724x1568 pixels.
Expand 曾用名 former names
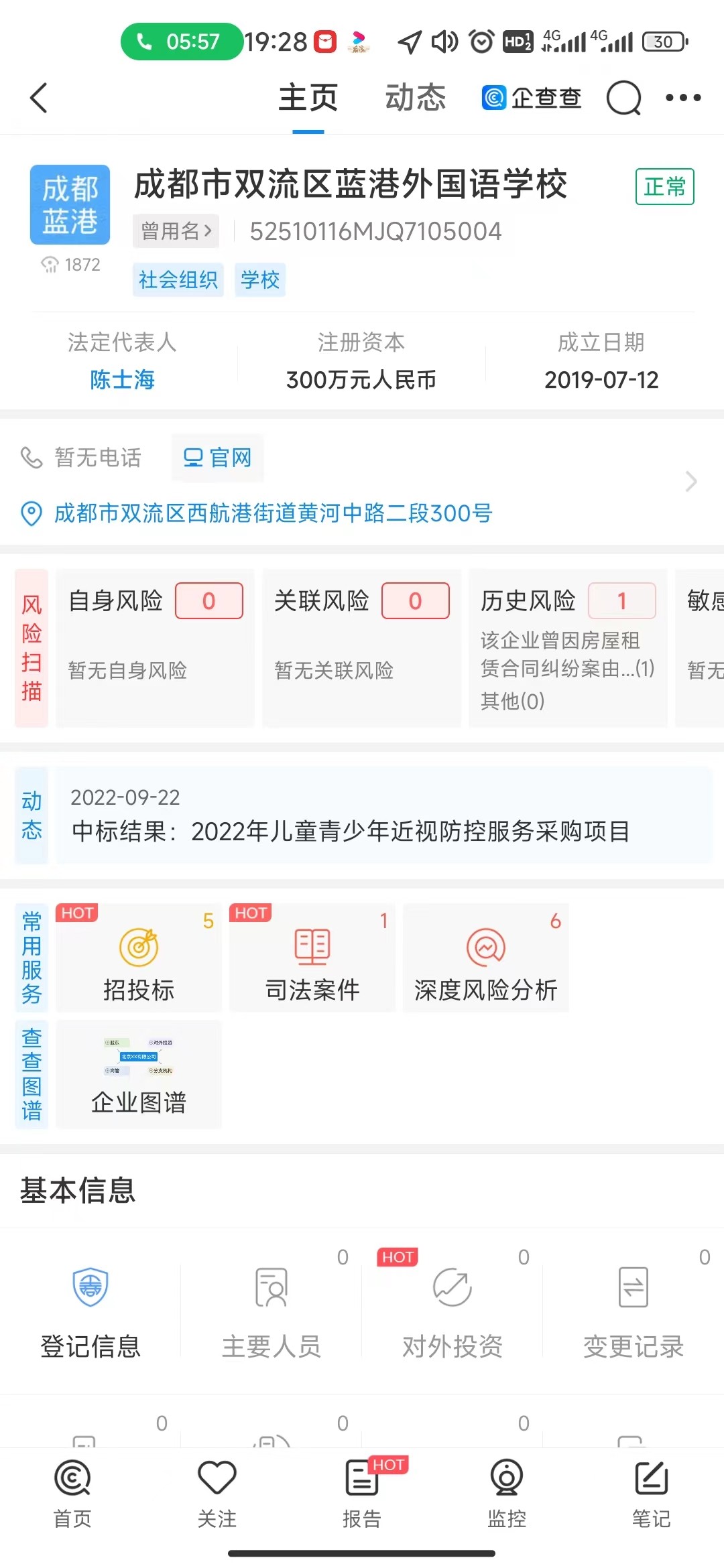click(x=176, y=231)
